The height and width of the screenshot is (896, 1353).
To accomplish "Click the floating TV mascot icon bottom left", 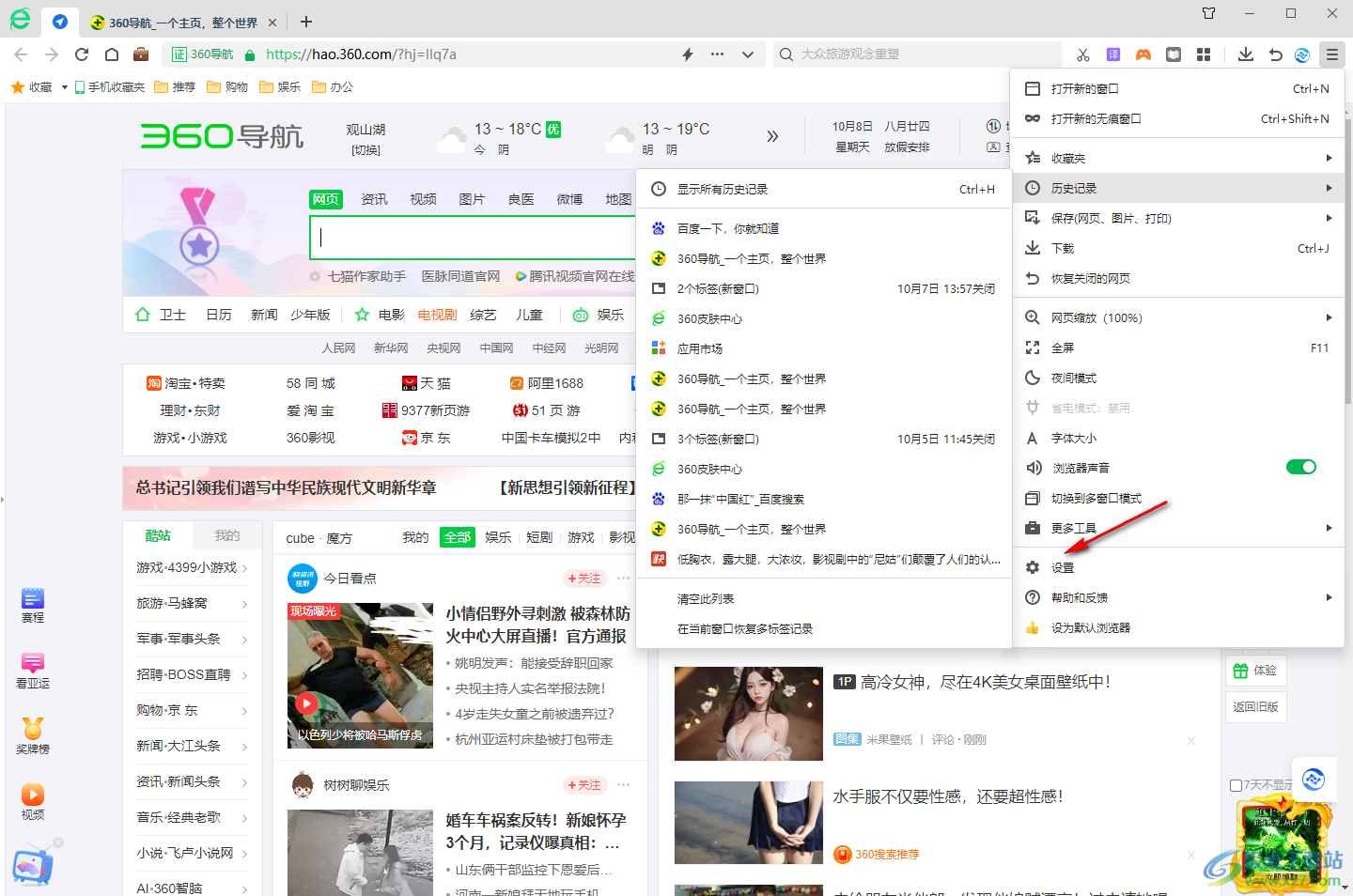I will [x=32, y=866].
